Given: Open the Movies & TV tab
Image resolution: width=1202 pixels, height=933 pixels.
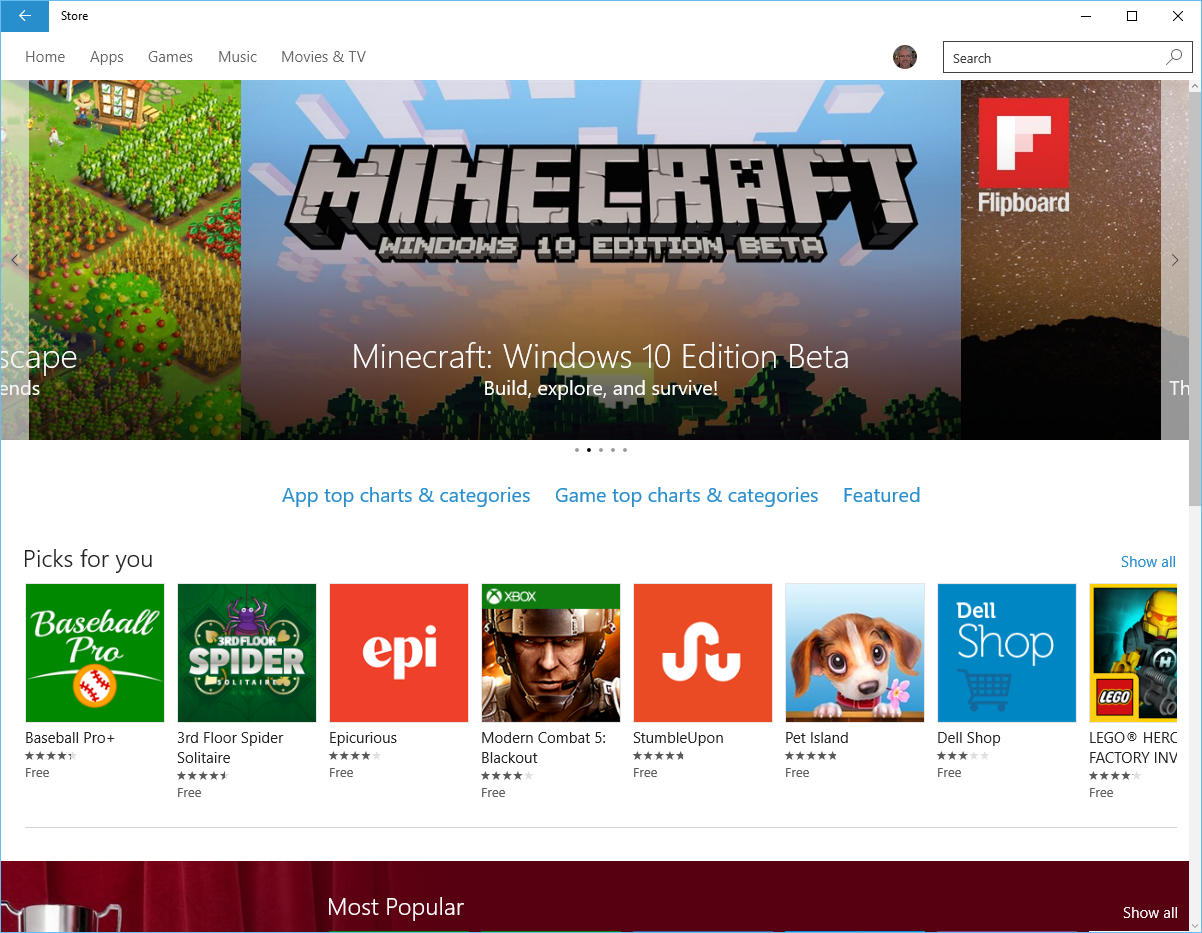Looking at the screenshot, I should pyautogui.click(x=323, y=57).
